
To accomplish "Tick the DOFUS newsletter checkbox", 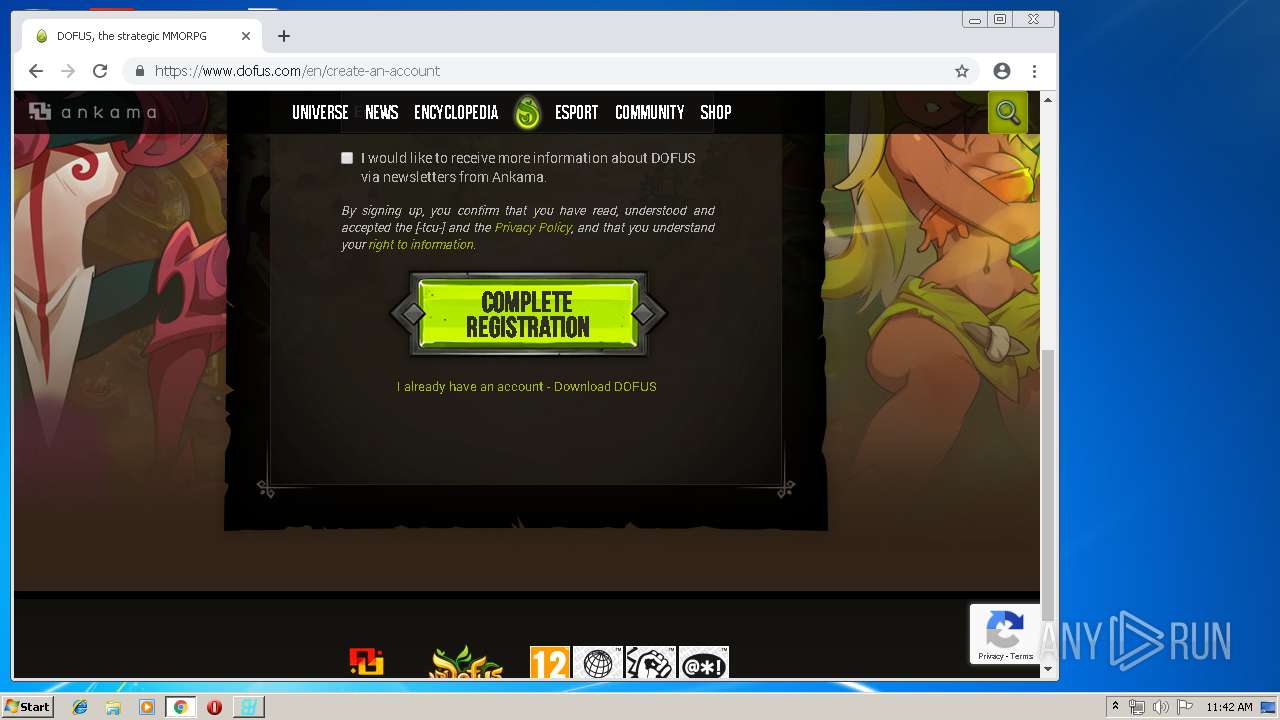I will (x=347, y=158).
